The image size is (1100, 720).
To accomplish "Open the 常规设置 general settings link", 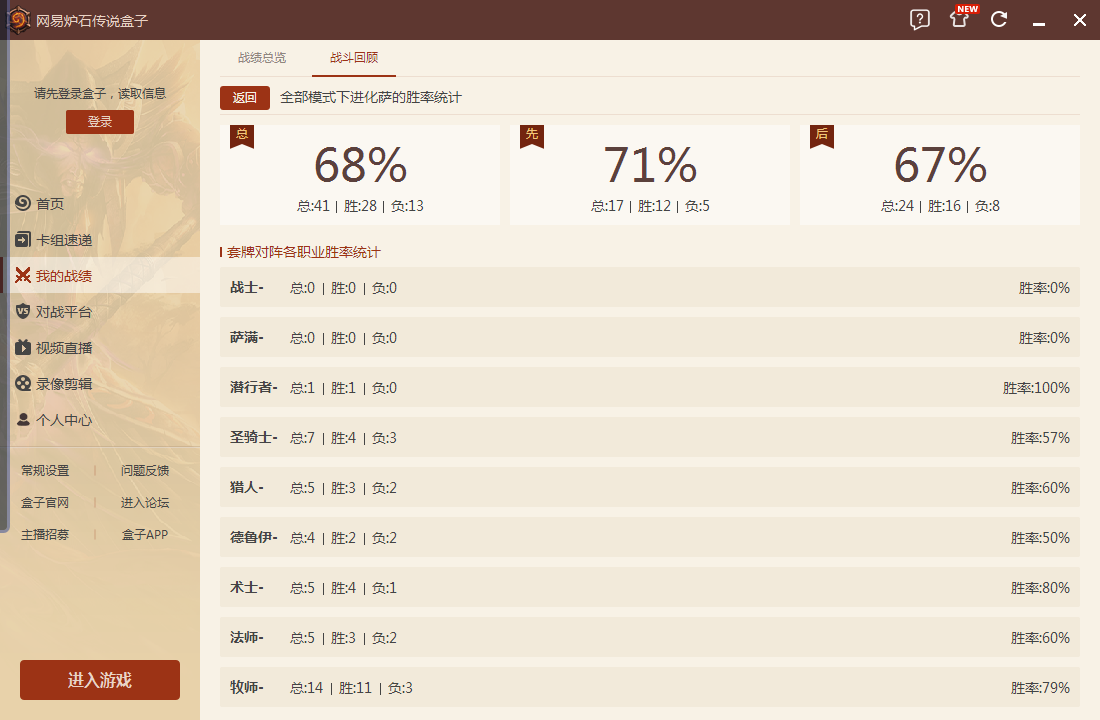I will (x=45, y=471).
